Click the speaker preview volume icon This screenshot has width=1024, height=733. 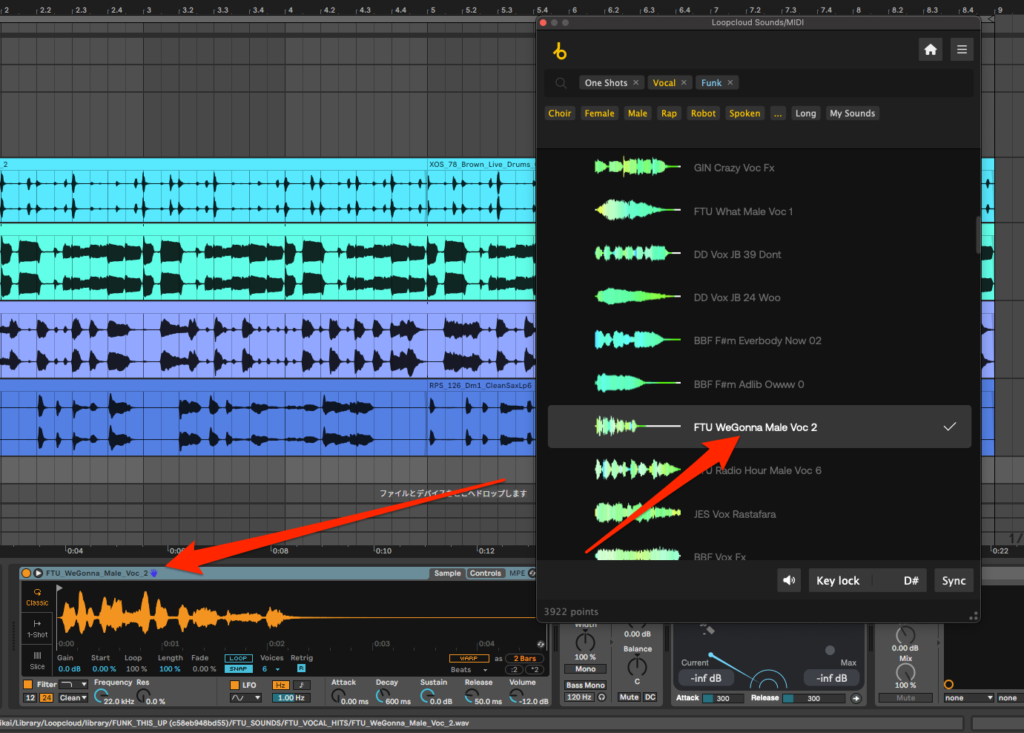tap(789, 580)
